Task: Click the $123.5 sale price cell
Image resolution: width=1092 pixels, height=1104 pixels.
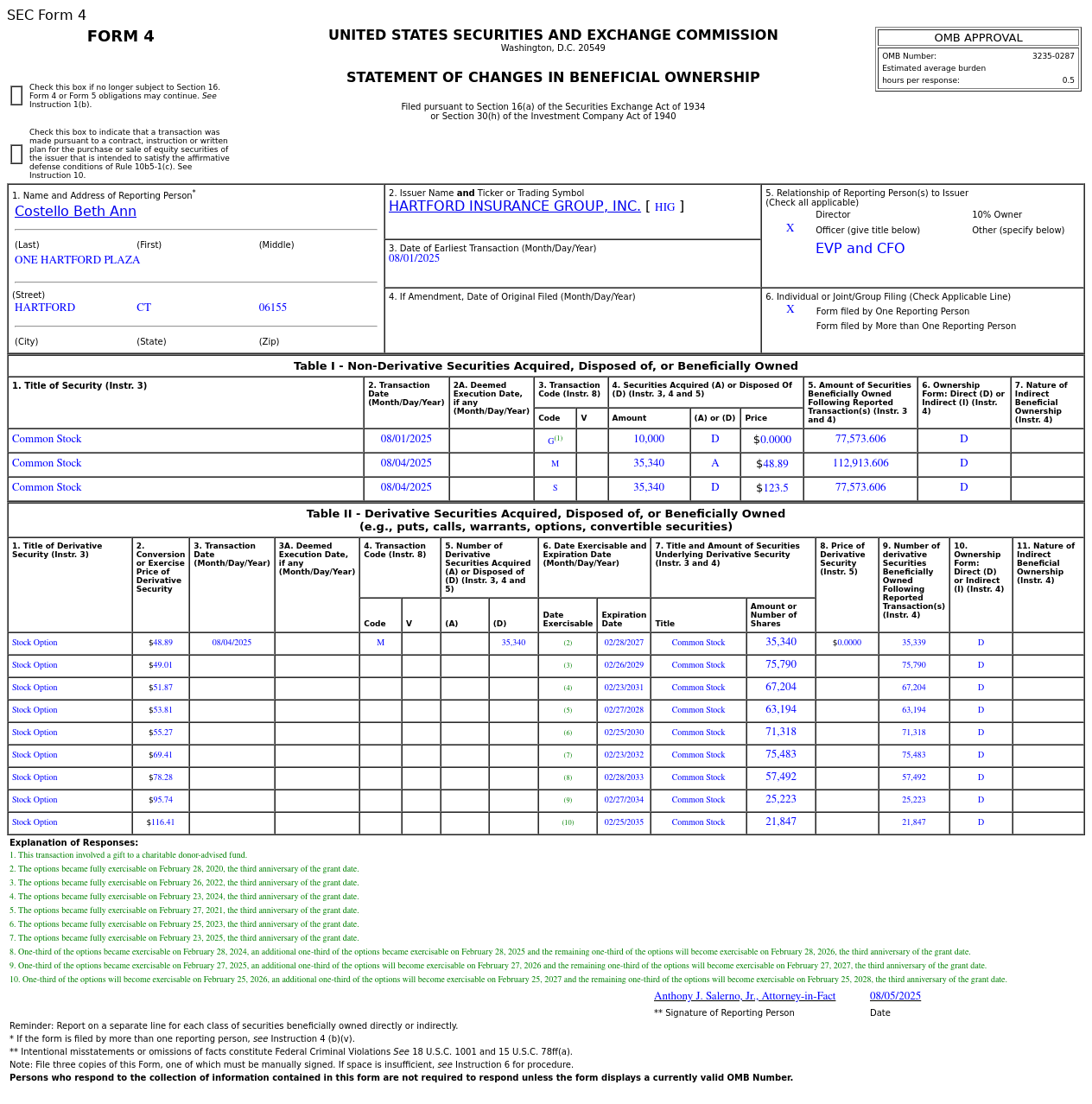Action: click(771, 488)
